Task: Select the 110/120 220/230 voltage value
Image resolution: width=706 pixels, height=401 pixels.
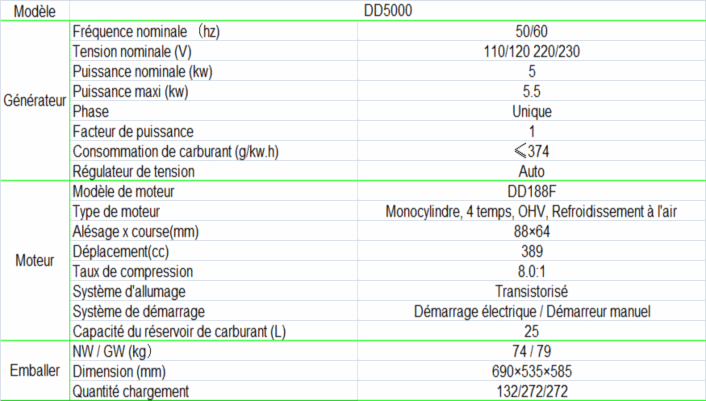Action: pyautogui.click(x=531, y=52)
